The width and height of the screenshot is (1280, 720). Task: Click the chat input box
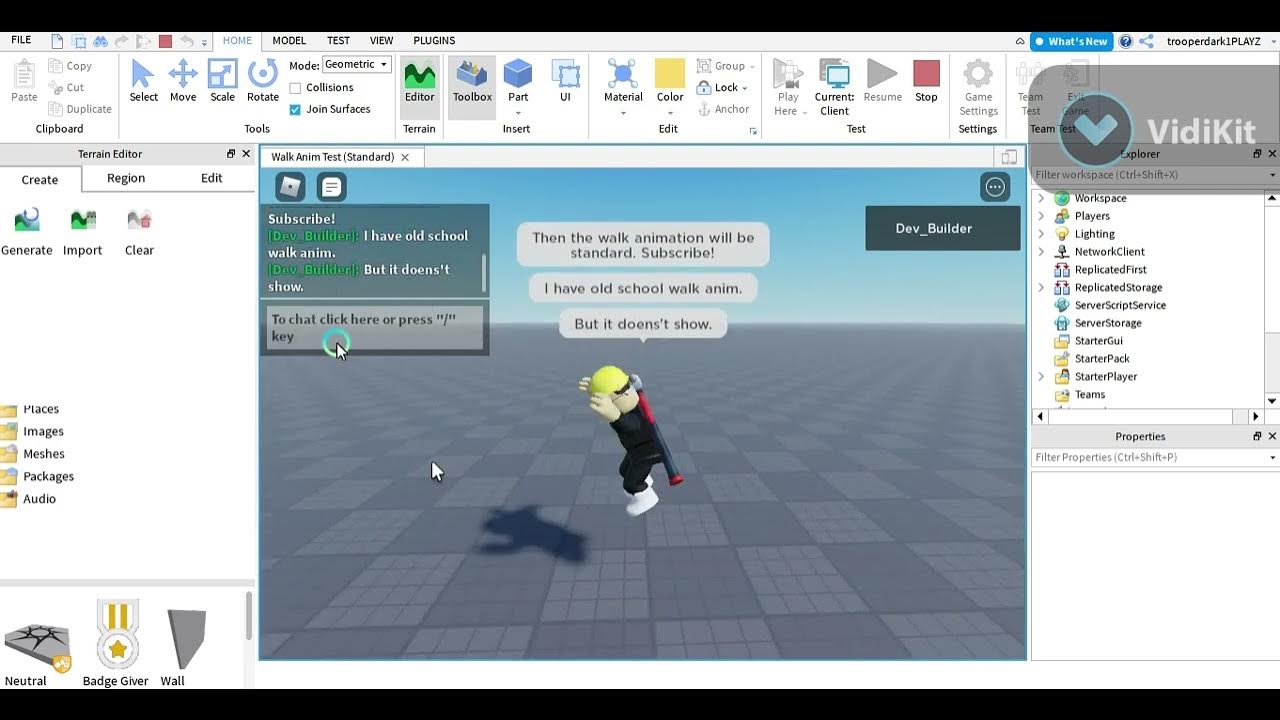pyautogui.click(x=375, y=328)
